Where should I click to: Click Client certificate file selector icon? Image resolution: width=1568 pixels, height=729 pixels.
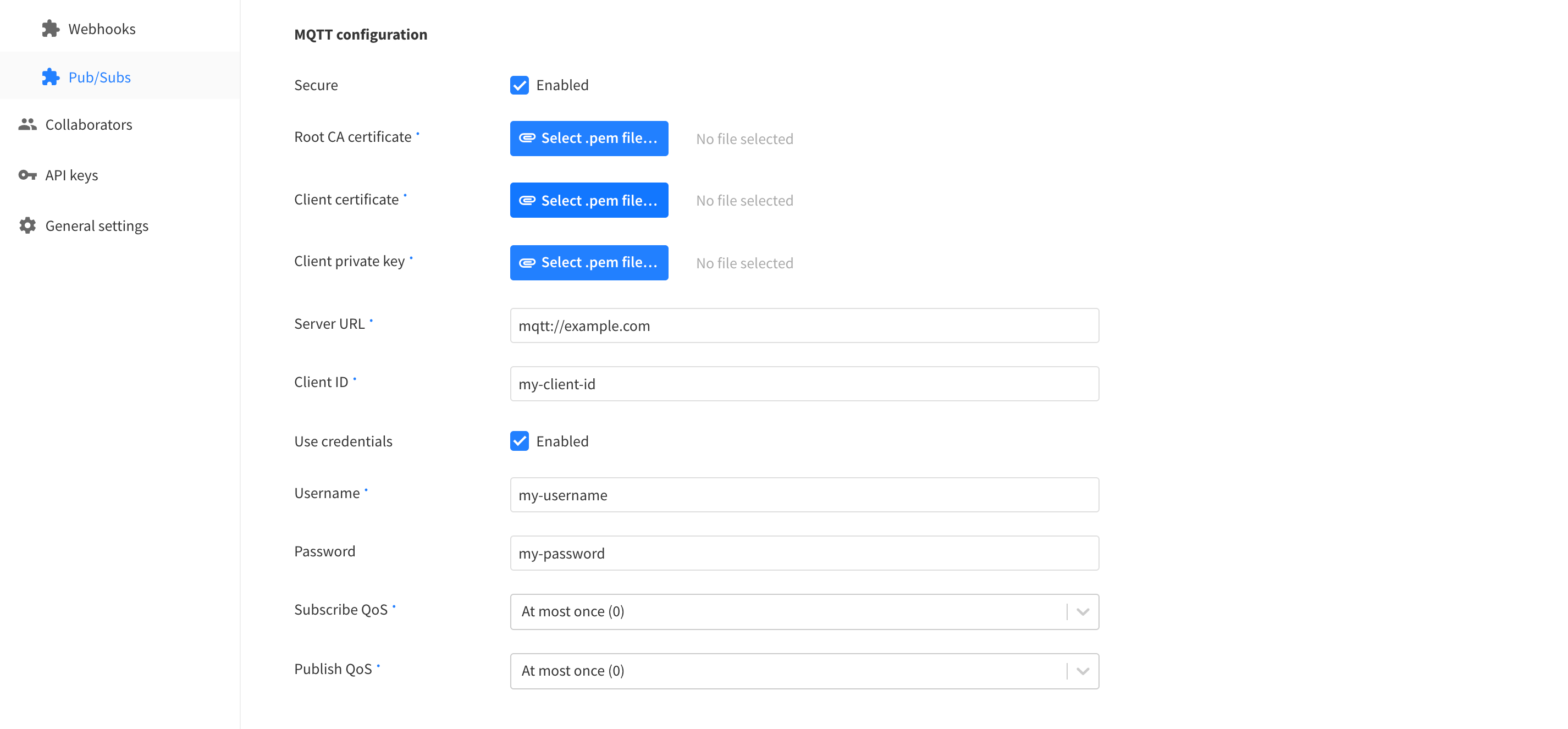524,200
